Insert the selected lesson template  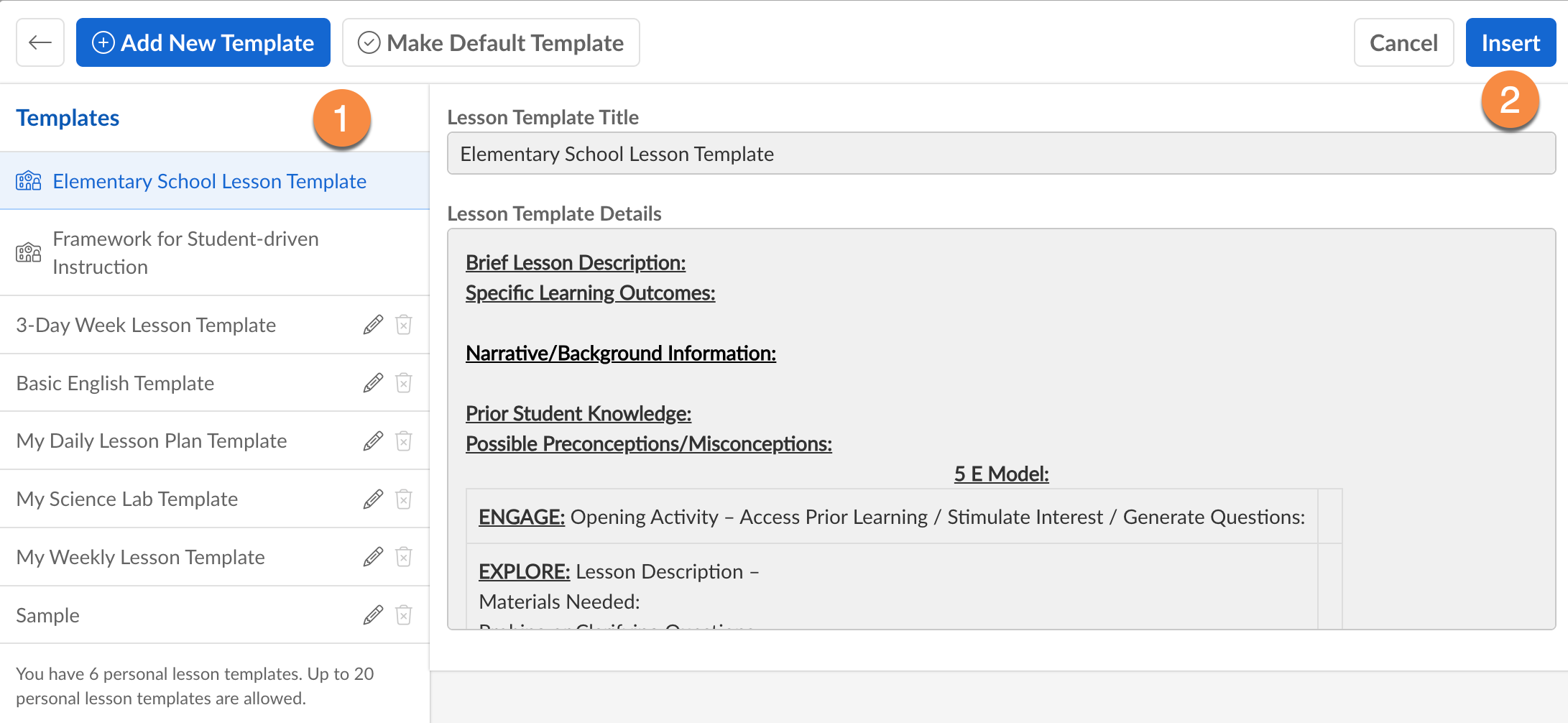tap(1511, 43)
